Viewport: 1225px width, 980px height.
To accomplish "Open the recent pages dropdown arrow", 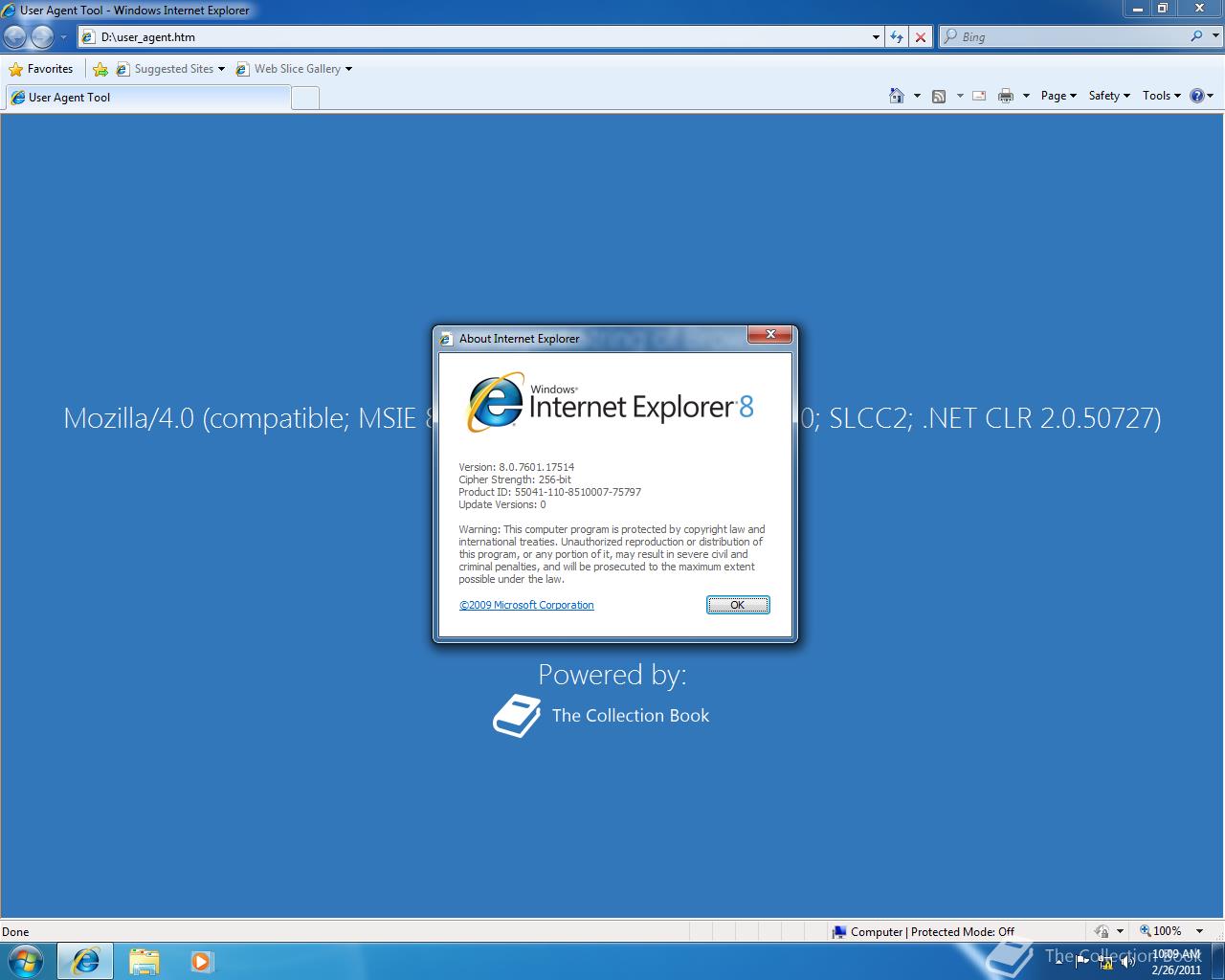I will click(63, 37).
